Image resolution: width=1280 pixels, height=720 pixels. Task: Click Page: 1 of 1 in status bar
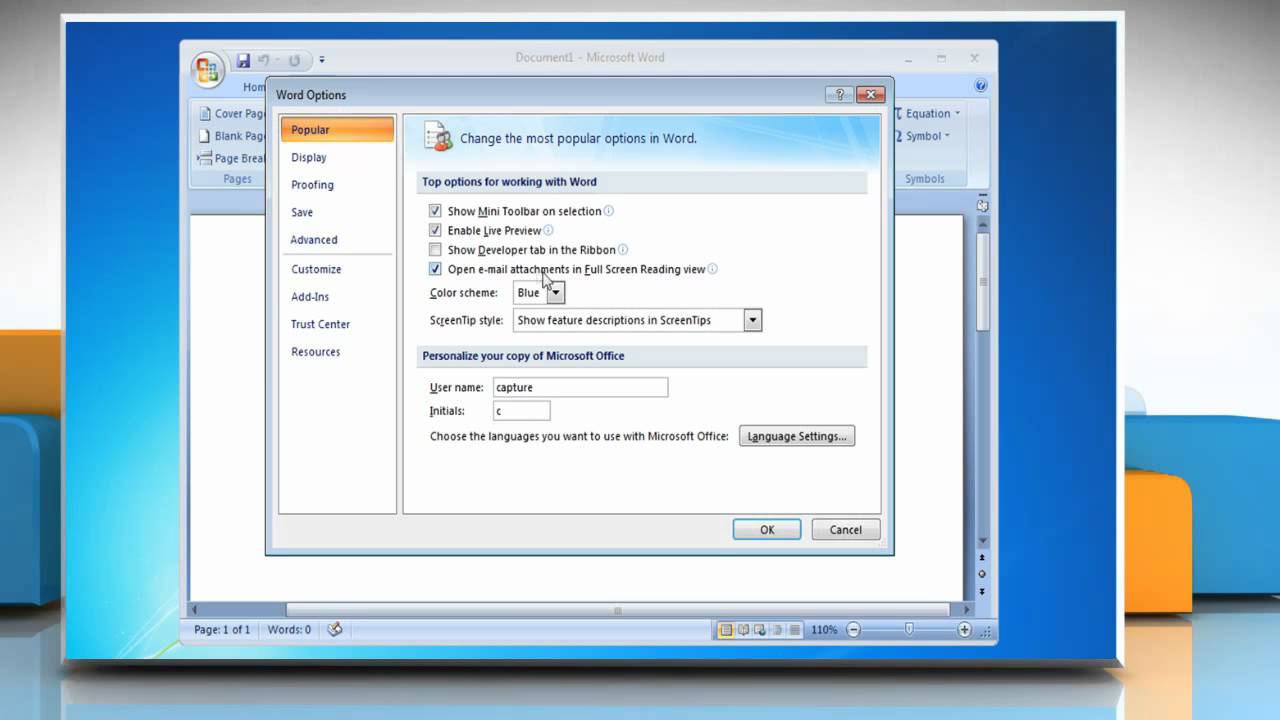222,630
